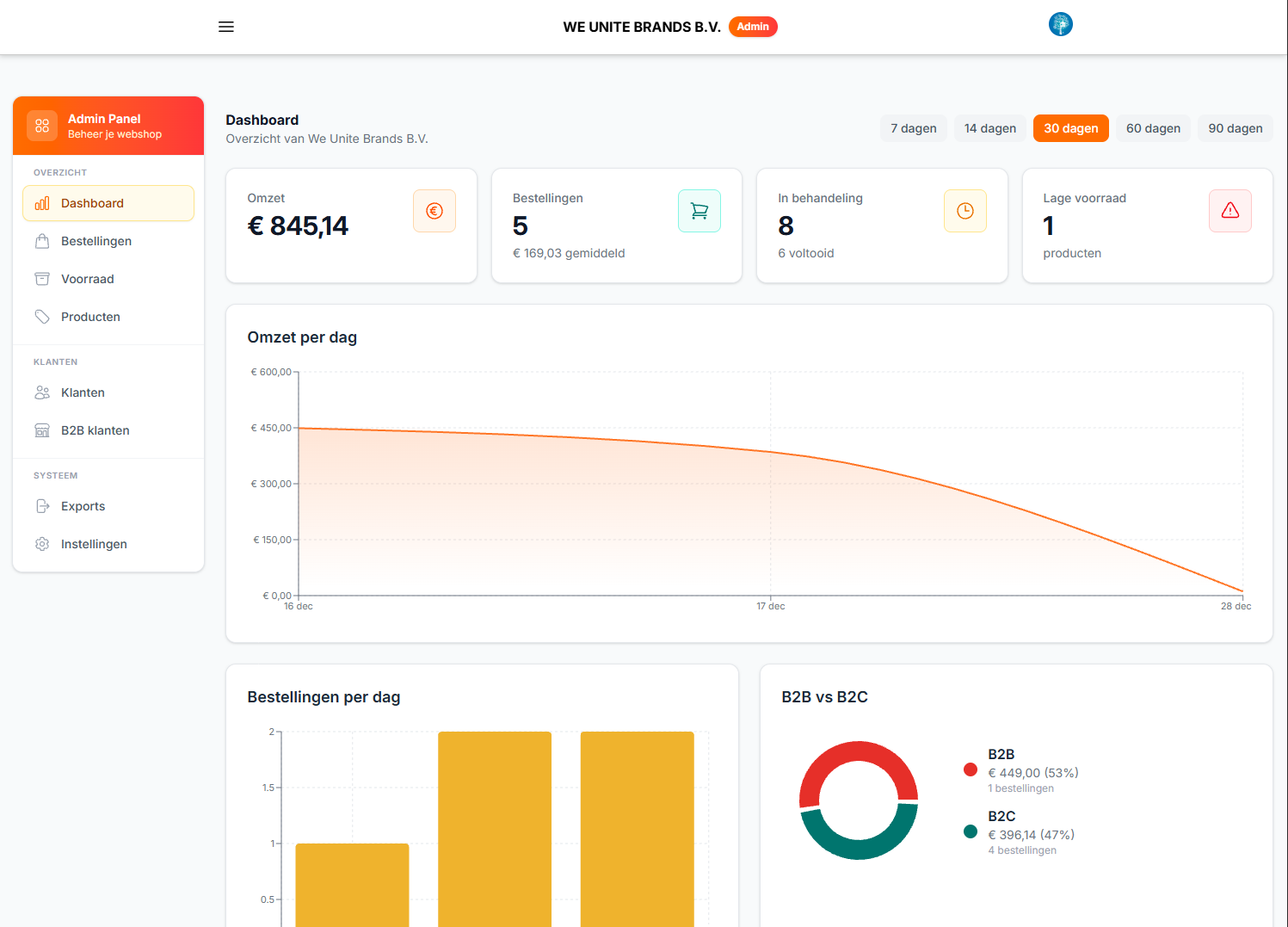The height and width of the screenshot is (927, 1288).
Task: Click the Voorraad inventory icon
Action: click(x=41, y=279)
